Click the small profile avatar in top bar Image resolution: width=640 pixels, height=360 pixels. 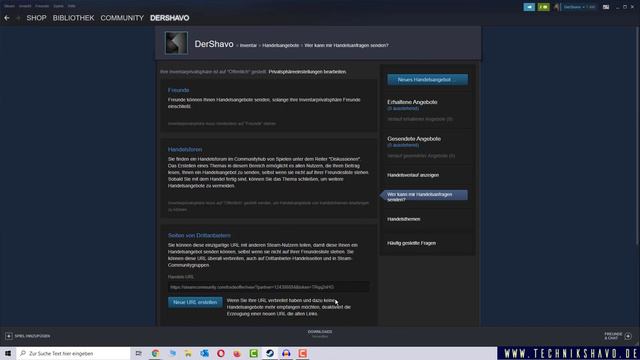(x=557, y=7)
